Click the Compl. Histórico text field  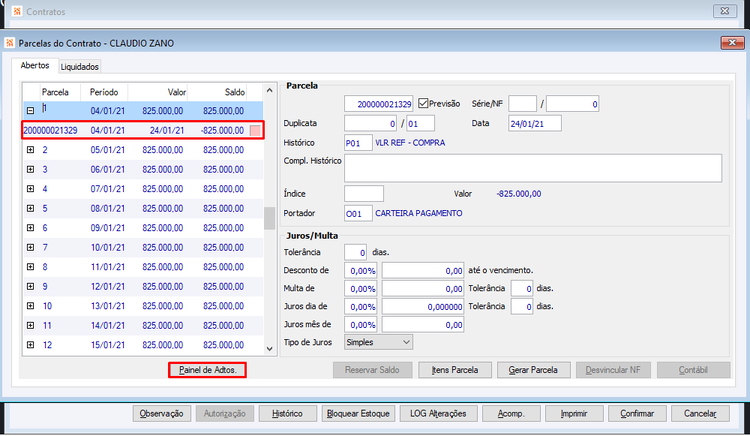533,168
